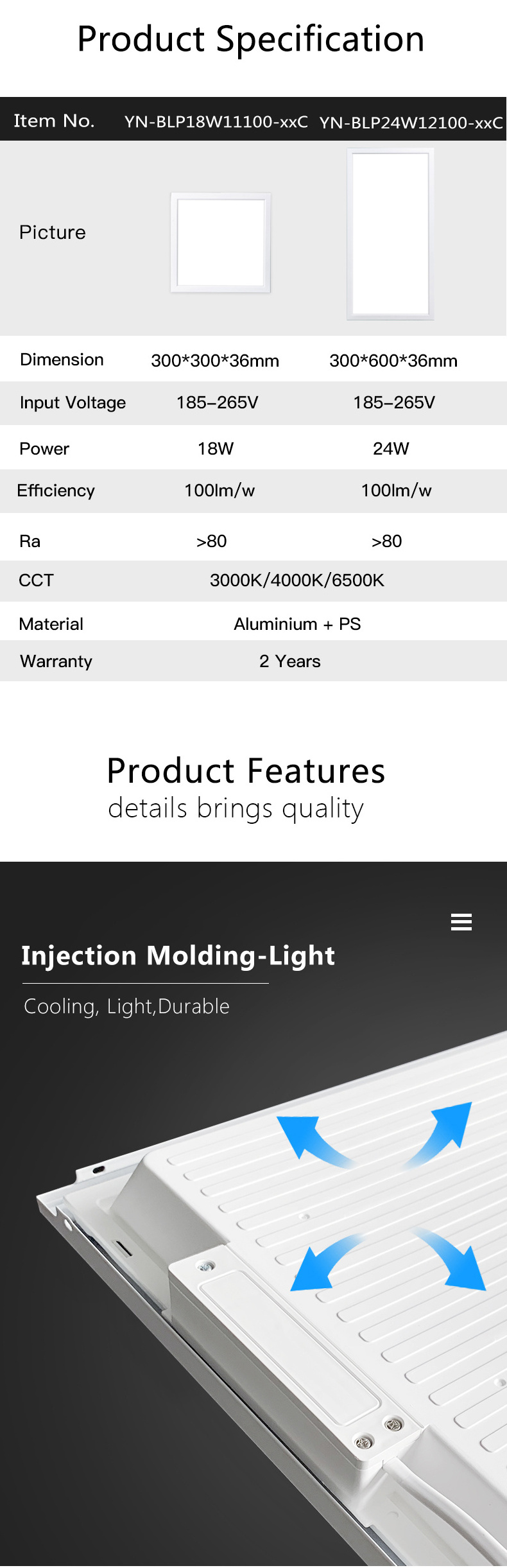This screenshot has width=507, height=1568.
Task: Click the Input Voltage row label
Action: pyautogui.click(x=73, y=403)
